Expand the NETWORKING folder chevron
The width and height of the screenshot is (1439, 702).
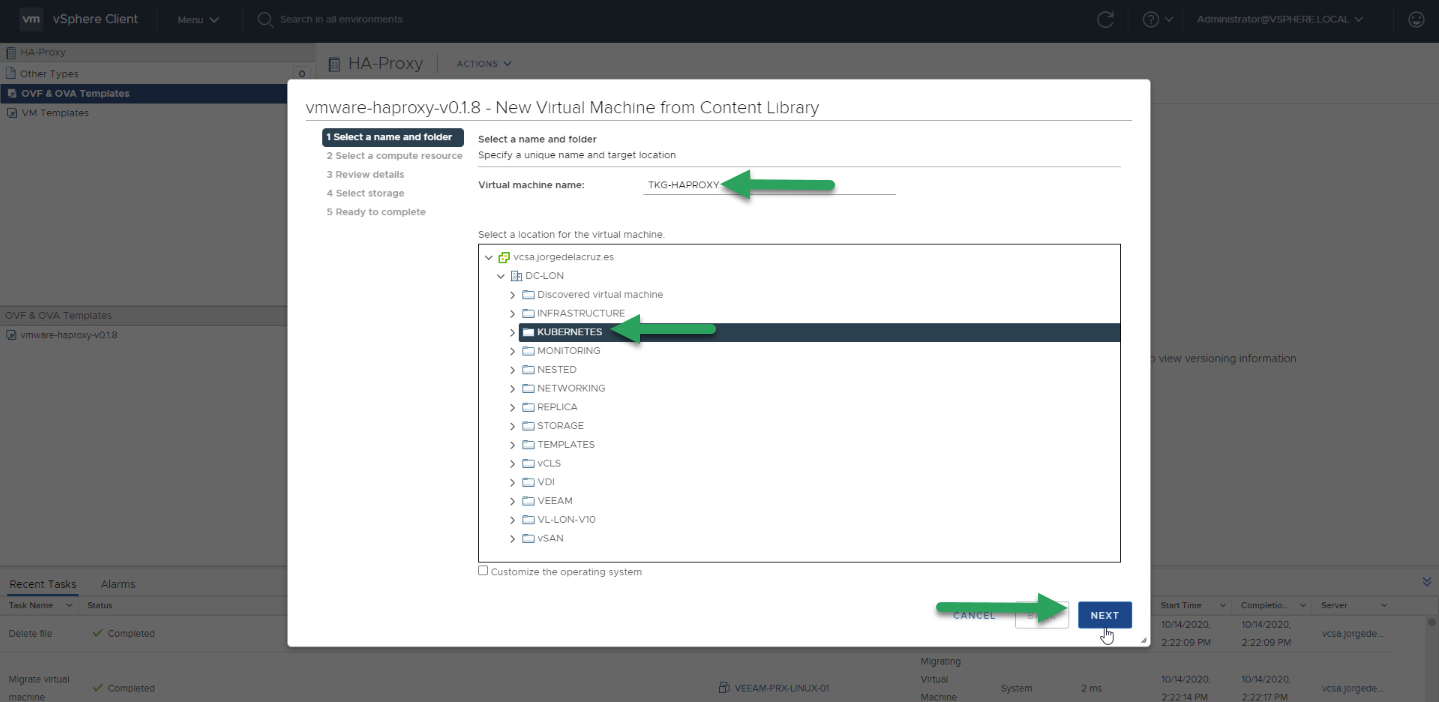click(x=513, y=388)
